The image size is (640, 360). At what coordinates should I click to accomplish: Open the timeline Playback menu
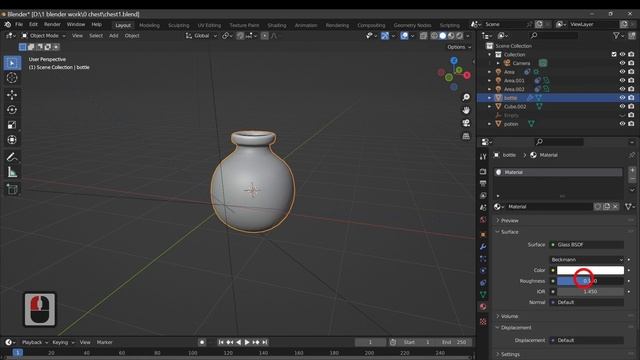click(34, 342)
